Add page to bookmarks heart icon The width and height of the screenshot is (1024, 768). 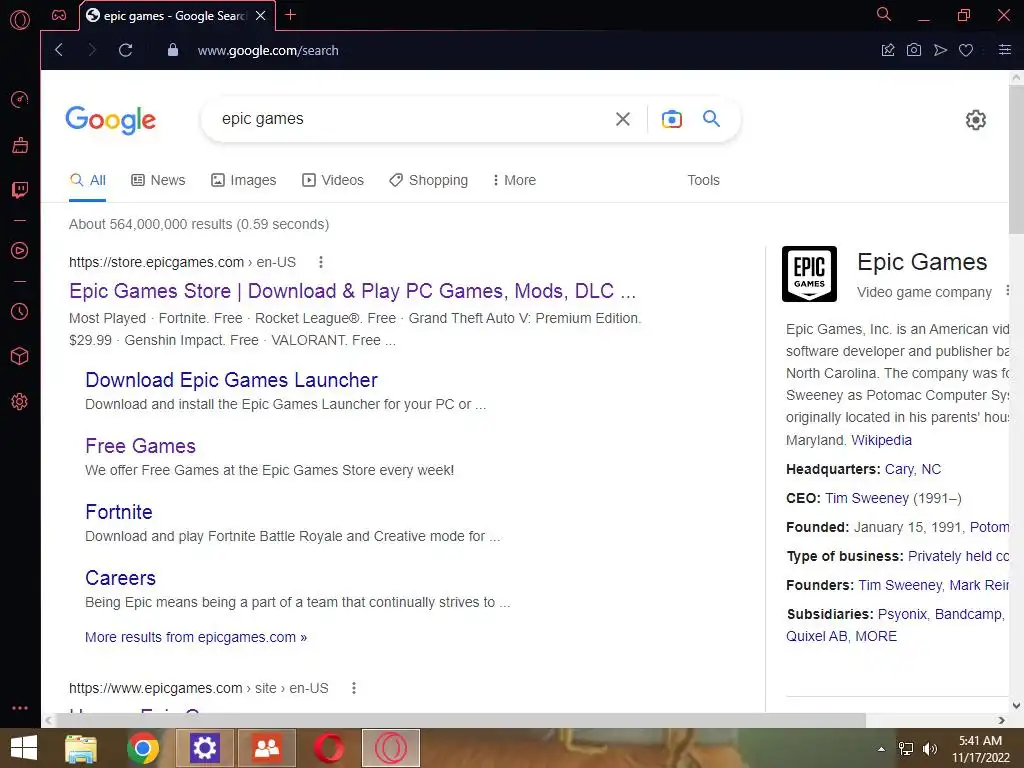point(966,50)
